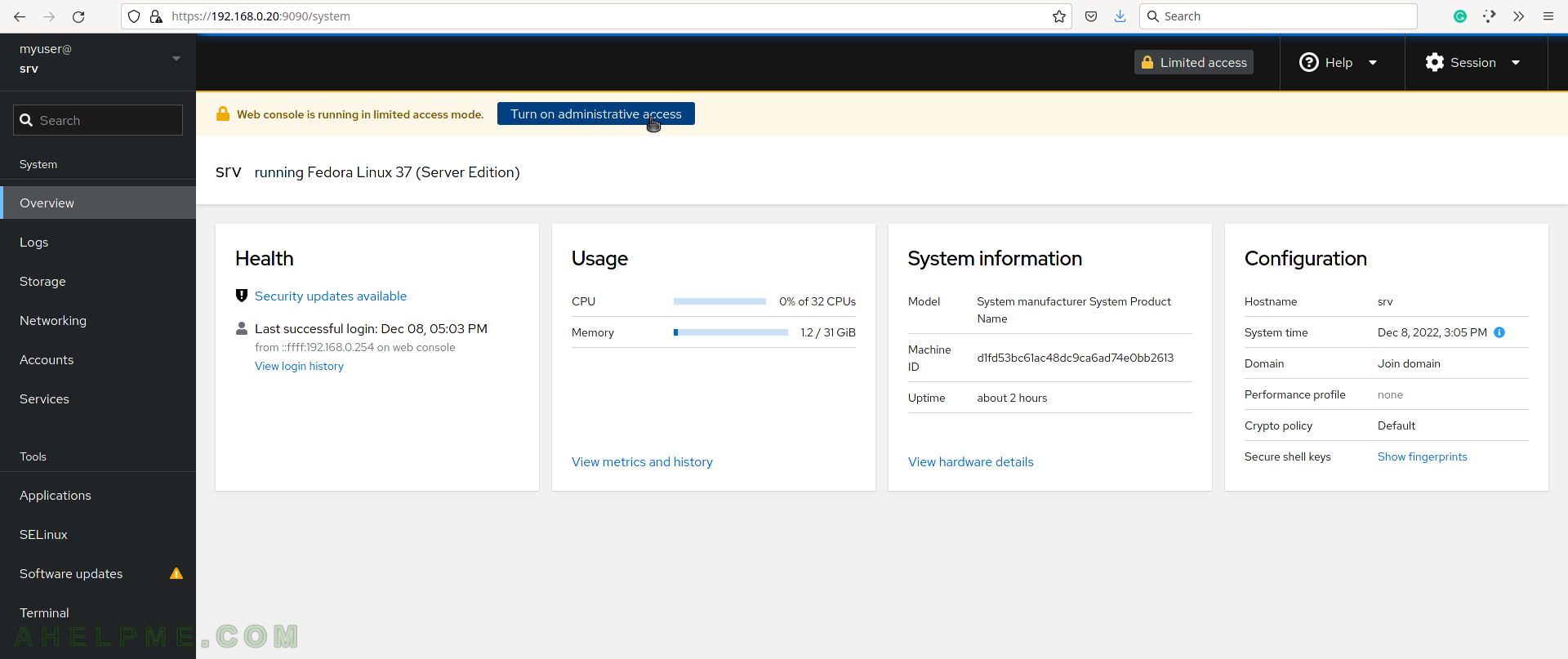1568x659 pixels.
Task: Click the 'System manufacturer System Product Name' model text
Action: pos(1074,310)
